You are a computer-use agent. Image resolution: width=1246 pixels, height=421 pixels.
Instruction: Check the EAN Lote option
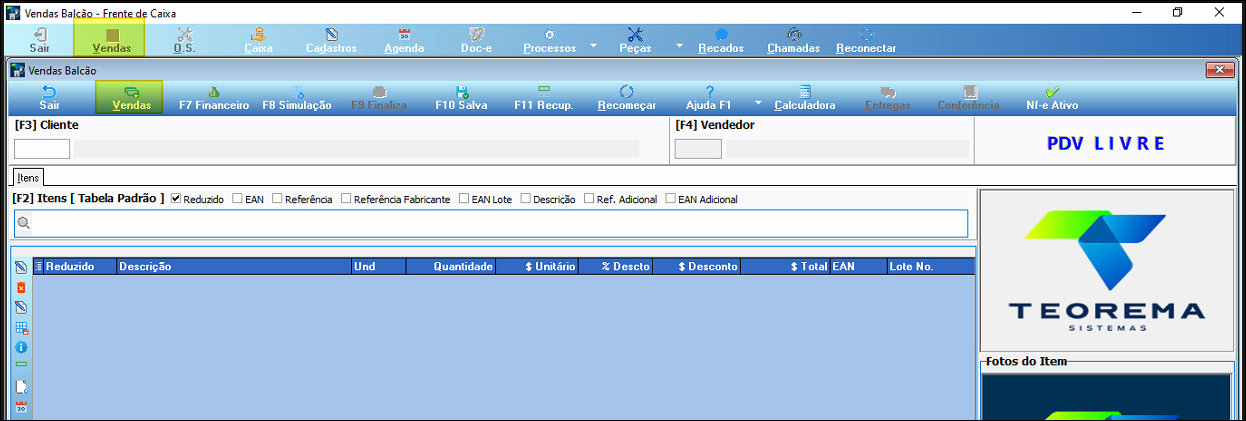click(x=464, y=199)
